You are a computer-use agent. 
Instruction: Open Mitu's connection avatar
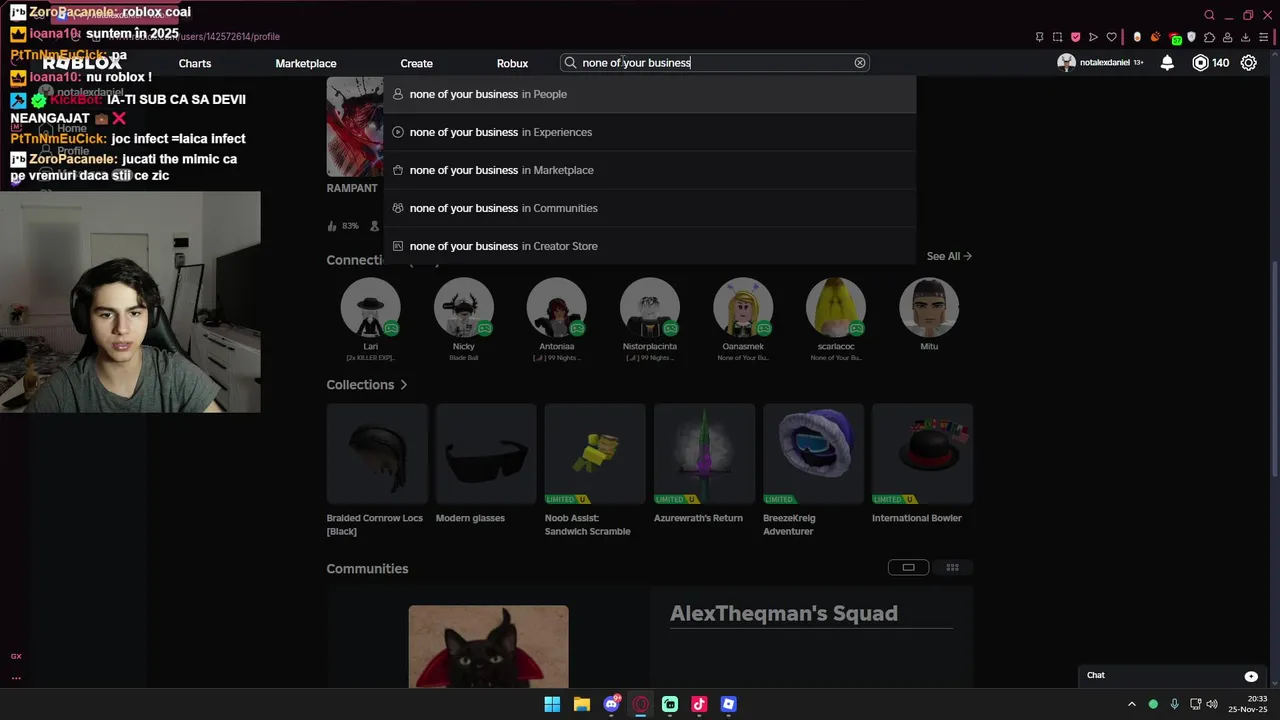929,308
